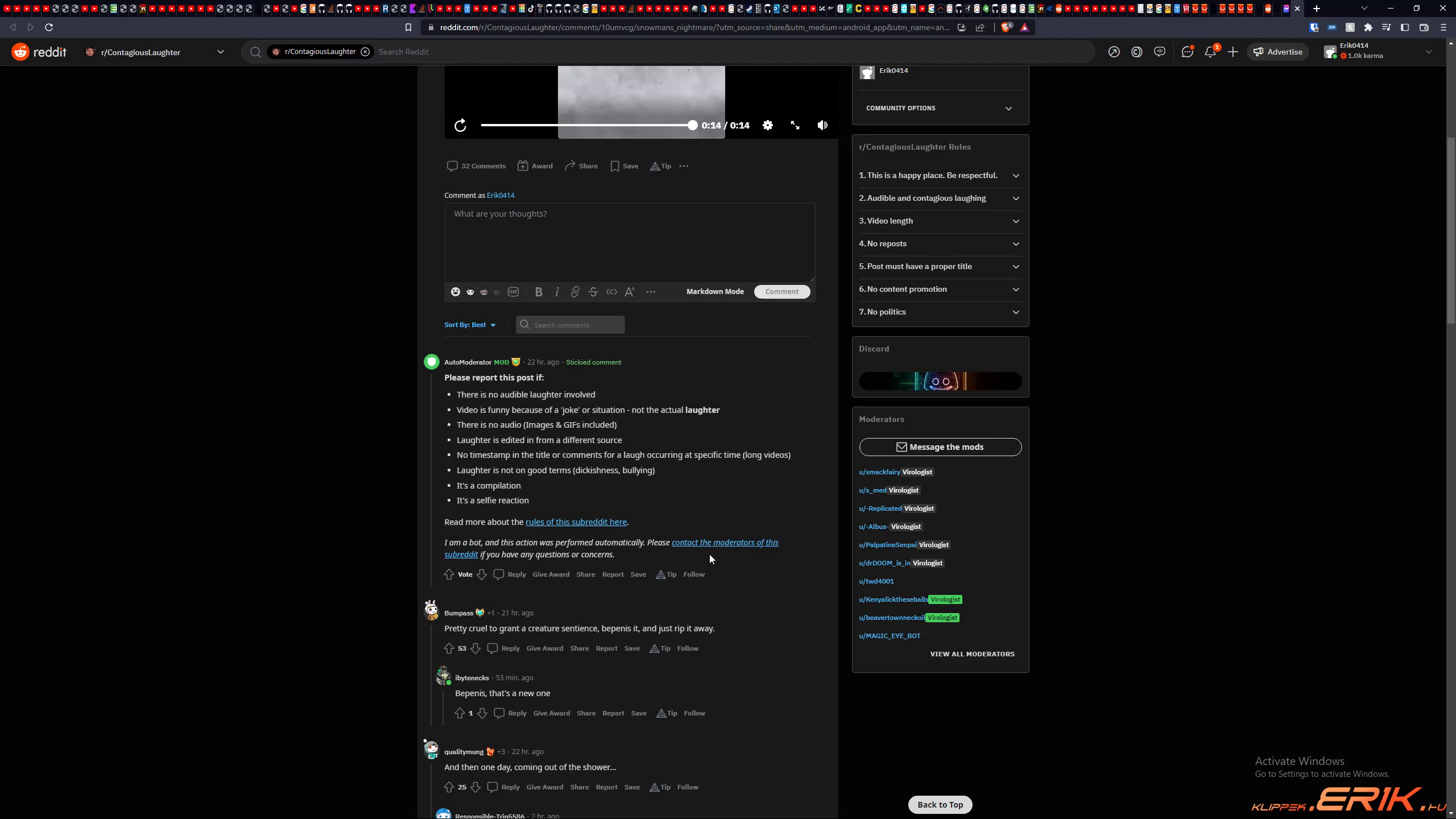Open the post's more options ellipsis menu
This screenshot has height=819, width=1456.
click(684, 166)
